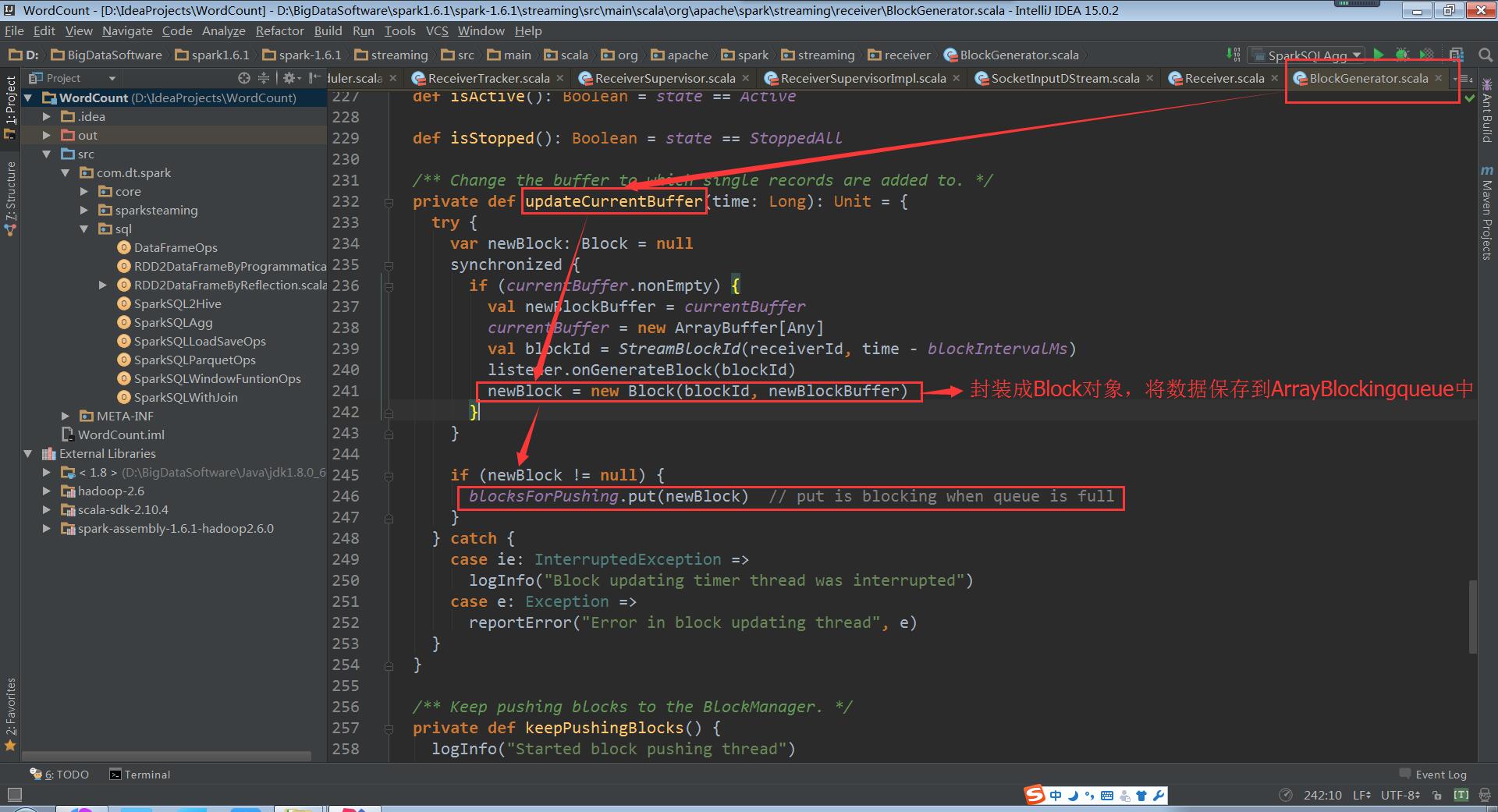Toggle code folding at updateCurrentBuffer line 232
Image resolution: width=1498 pixels, height=812 pixels.
pyautogui.click(x=389, y=202)
